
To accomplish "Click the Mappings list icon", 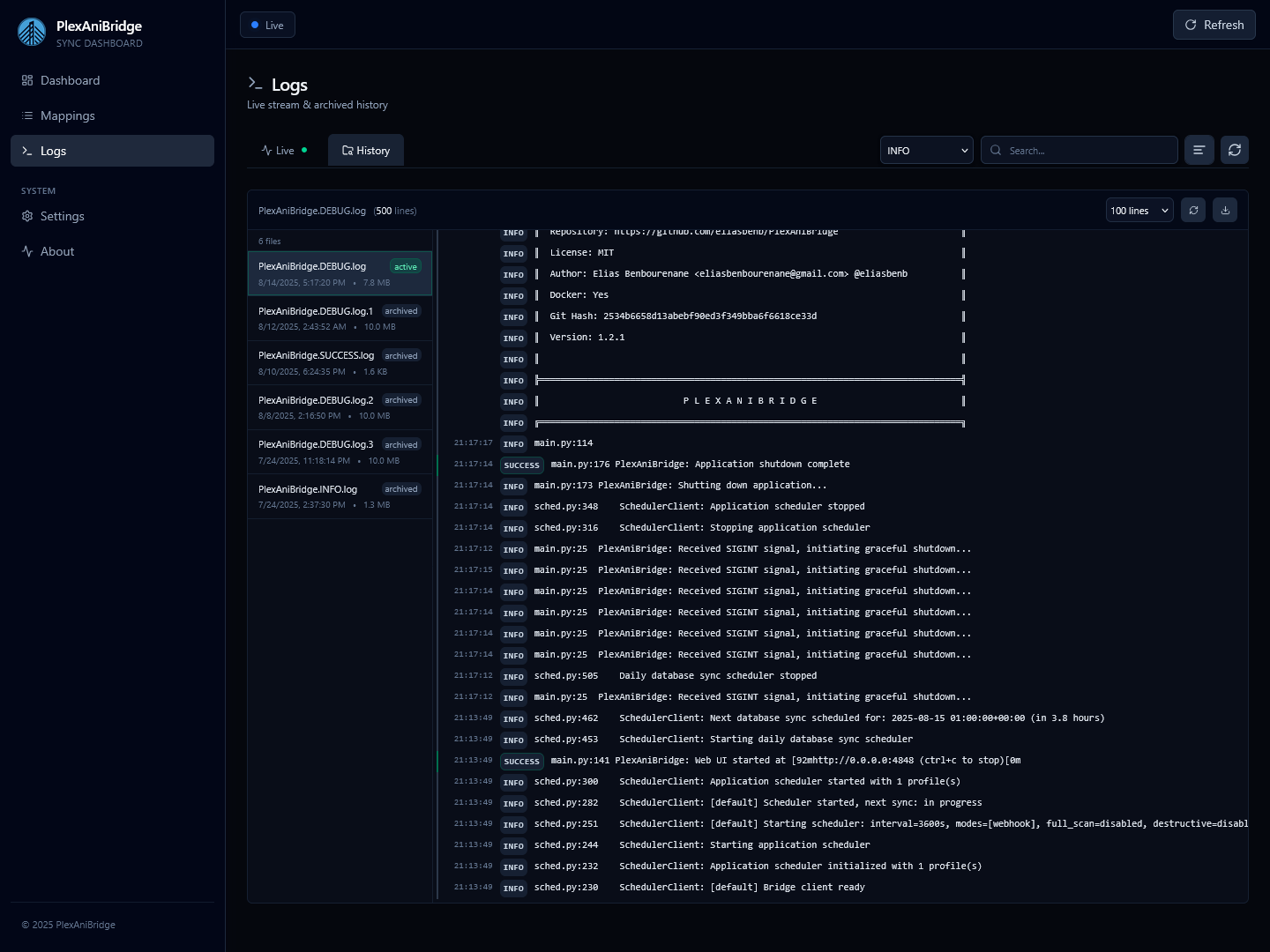I will [27, 115].
